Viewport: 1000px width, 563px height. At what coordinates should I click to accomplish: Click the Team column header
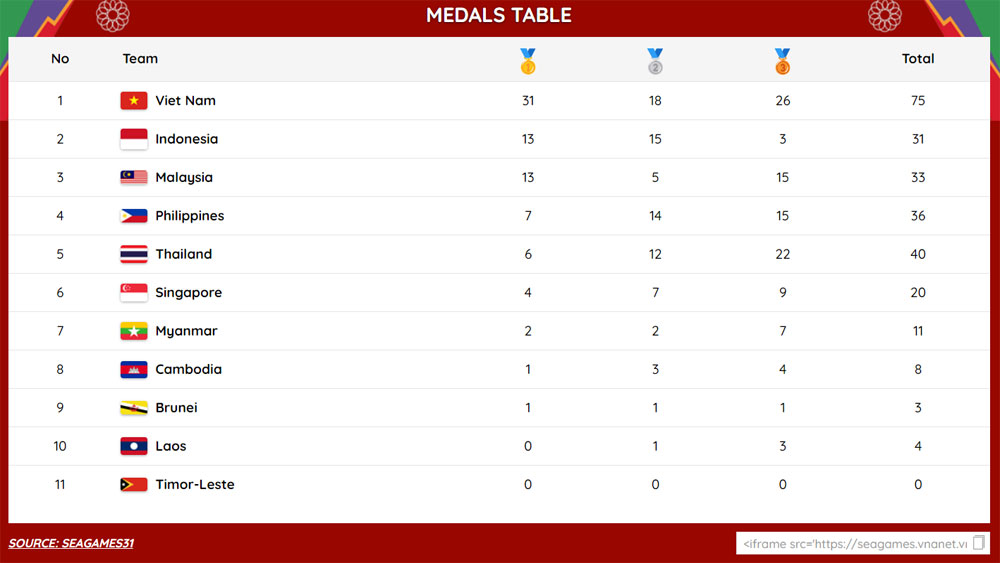point(140,59)
